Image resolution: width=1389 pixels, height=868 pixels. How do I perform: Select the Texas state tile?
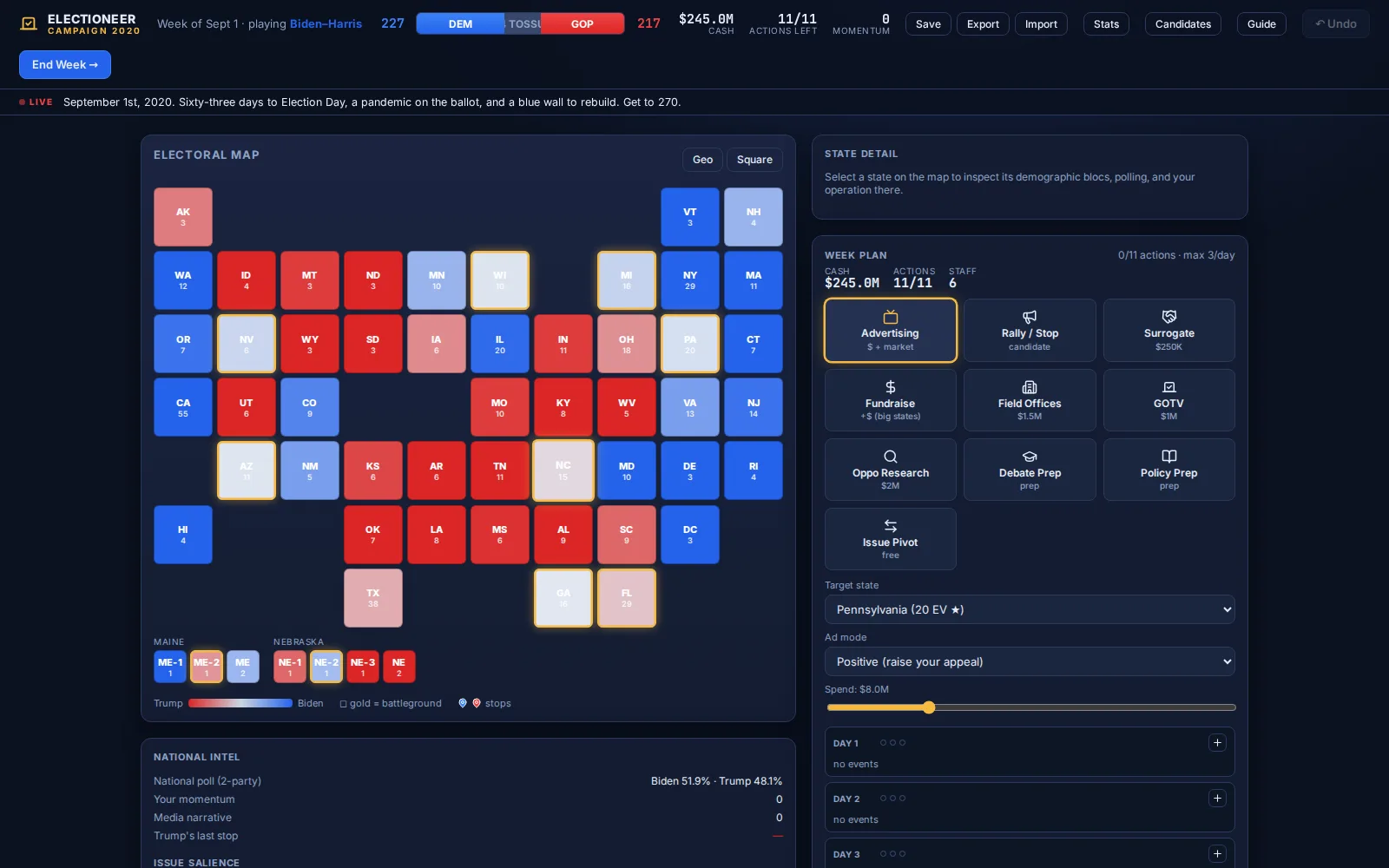click(373, 598)
